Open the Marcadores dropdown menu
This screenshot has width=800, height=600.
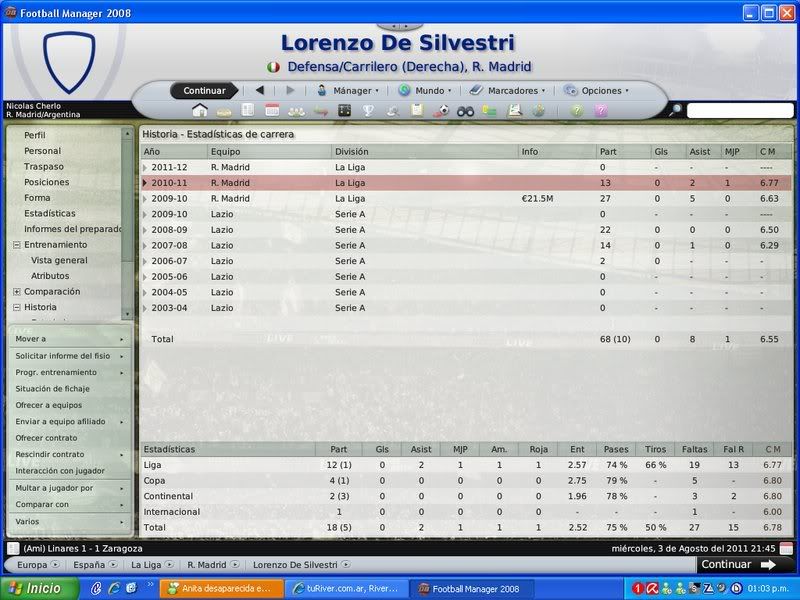point(507,90)
